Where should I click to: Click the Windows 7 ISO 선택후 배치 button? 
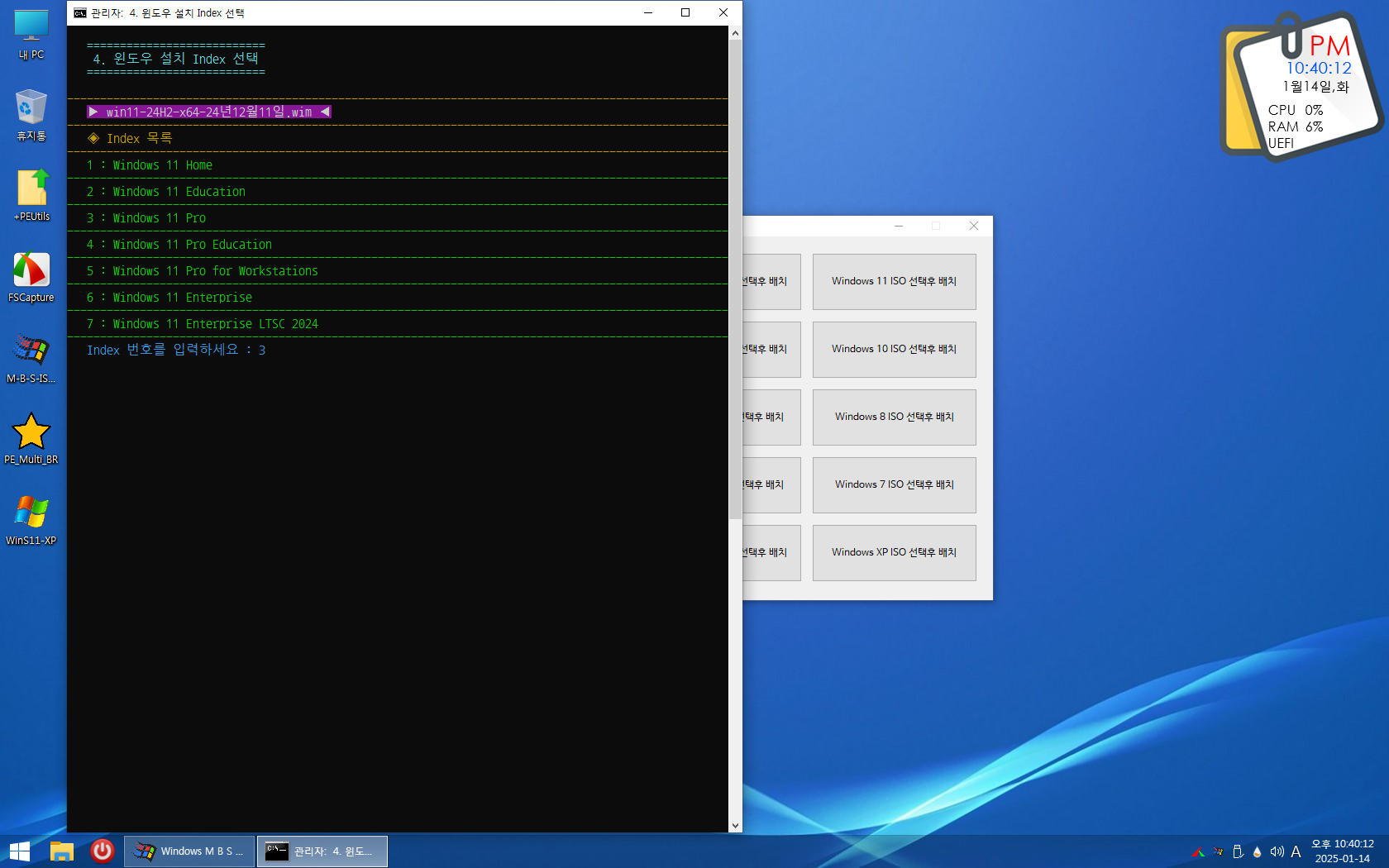pyautogui.click(x=894, y=485)
